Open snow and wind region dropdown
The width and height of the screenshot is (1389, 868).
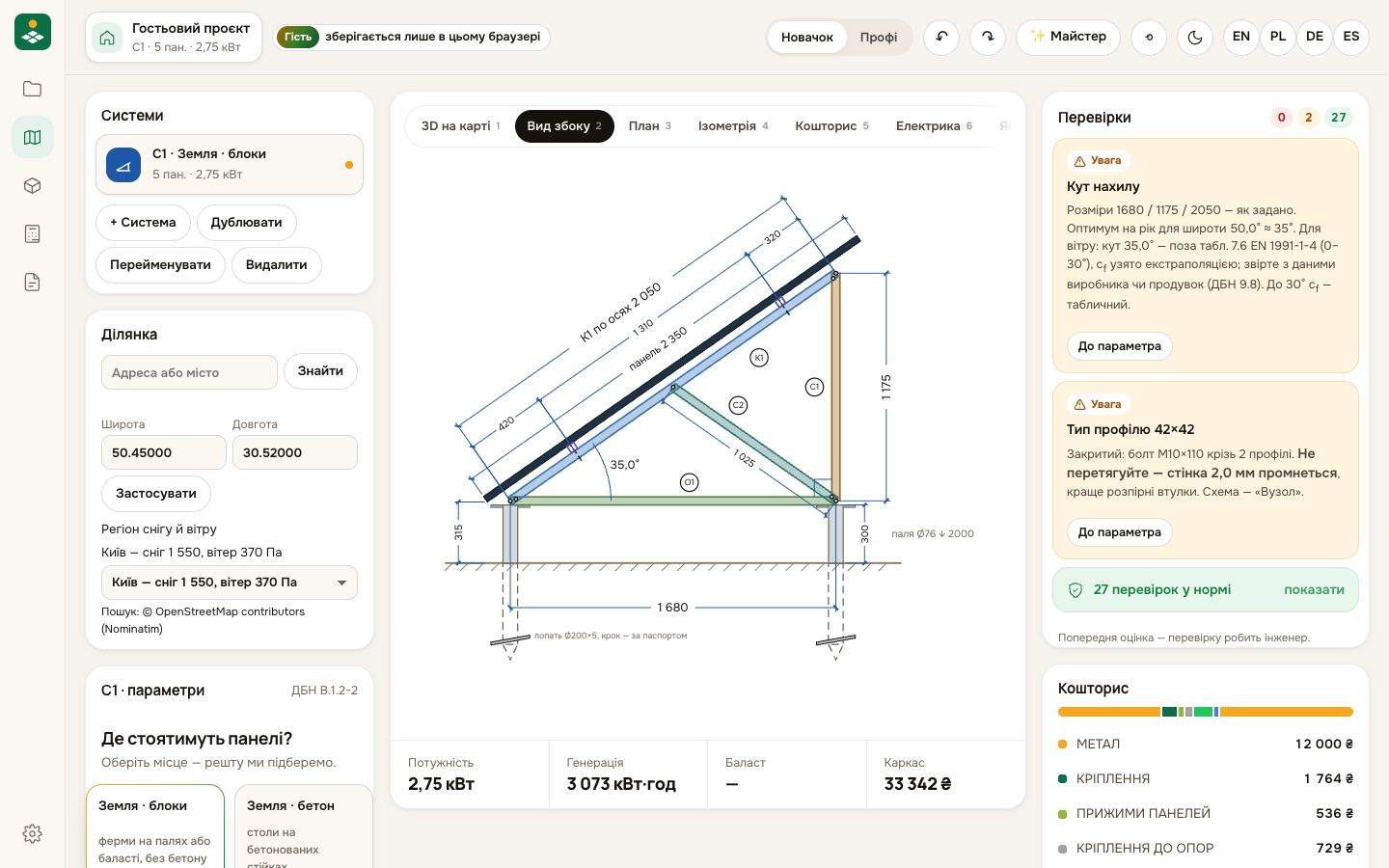[x=230, y=583]
